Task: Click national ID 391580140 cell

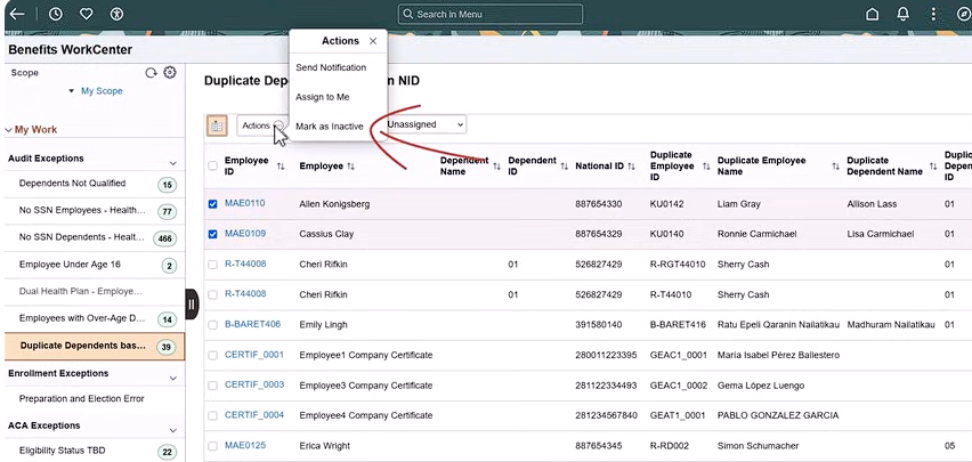Action: (x=598, y=325)
